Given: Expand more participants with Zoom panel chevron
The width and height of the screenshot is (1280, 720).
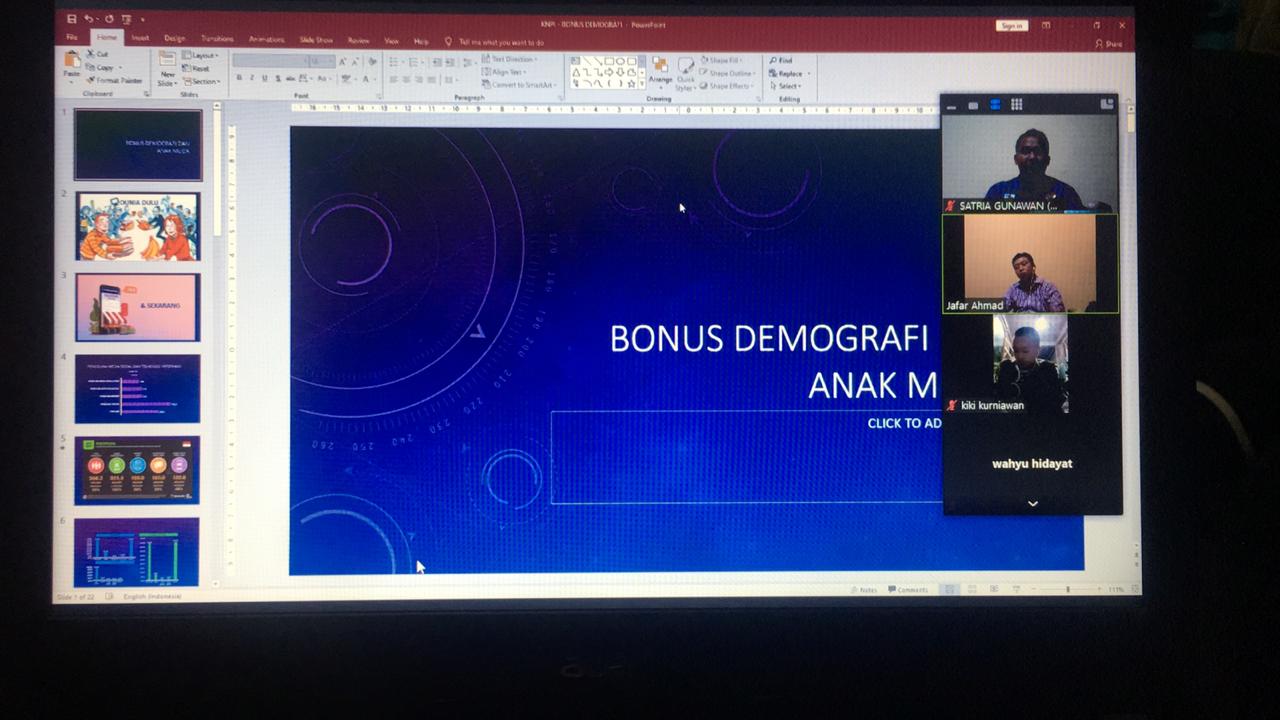Looking at the screenshot, I should click(x=1032, y=504).
